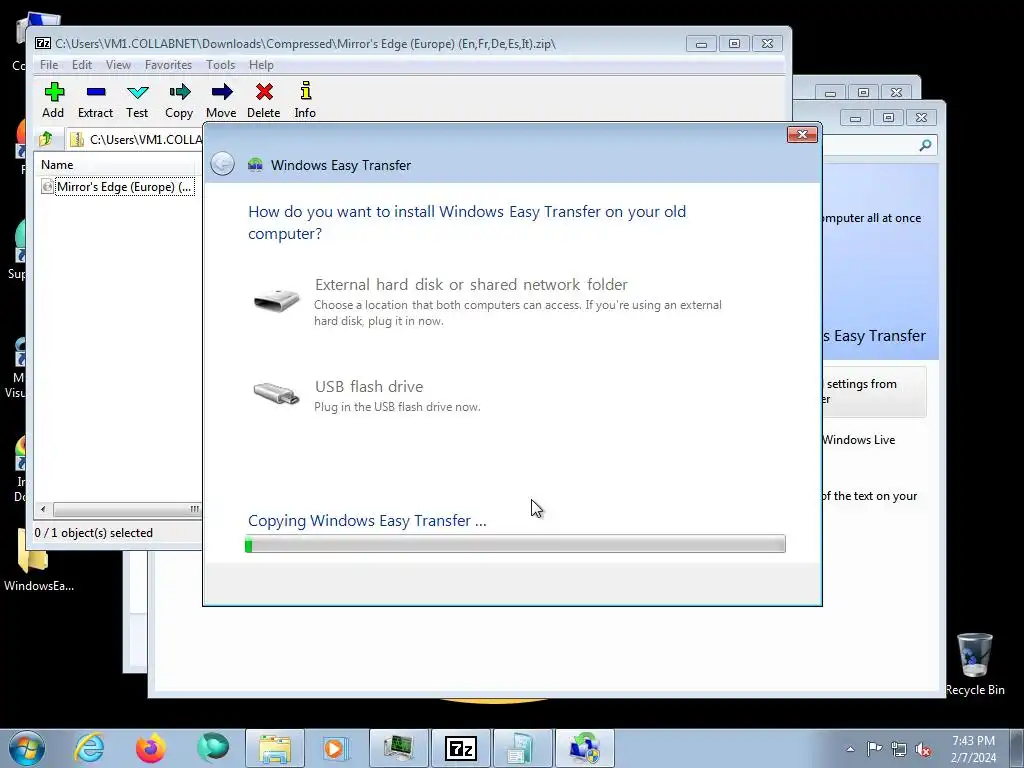Show hidden system tray icons
This screenshot has height=768, width=1024.
pyautogui.click(x=850, y=749)
